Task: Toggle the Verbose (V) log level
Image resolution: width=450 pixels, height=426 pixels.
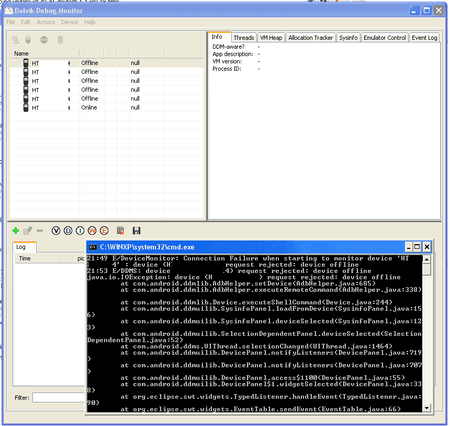Action: pyautogui.click(x=56, y=231)
